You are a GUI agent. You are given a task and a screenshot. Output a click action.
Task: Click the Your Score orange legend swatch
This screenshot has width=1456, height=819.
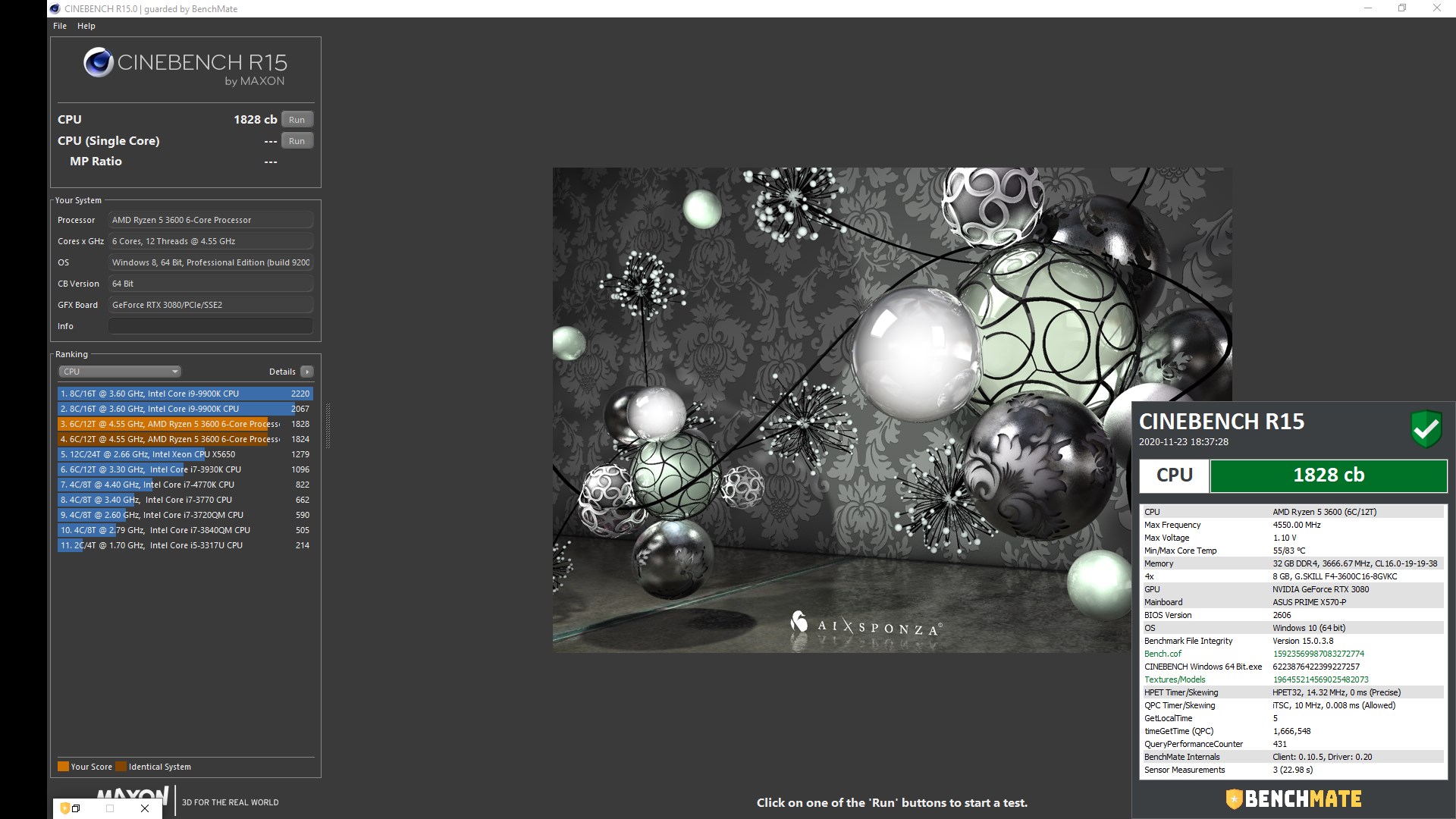tap(64, 767)
